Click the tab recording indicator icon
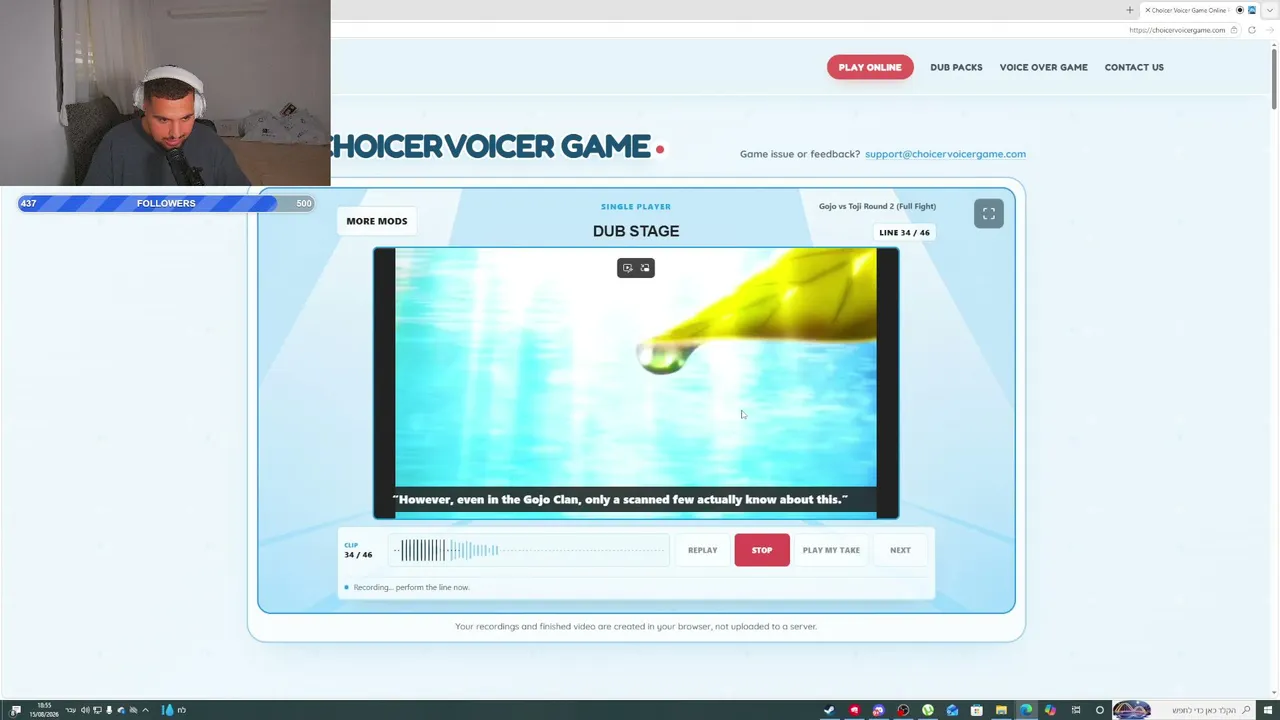Screen dimensions: 1280x720 tap(1240, 10)
